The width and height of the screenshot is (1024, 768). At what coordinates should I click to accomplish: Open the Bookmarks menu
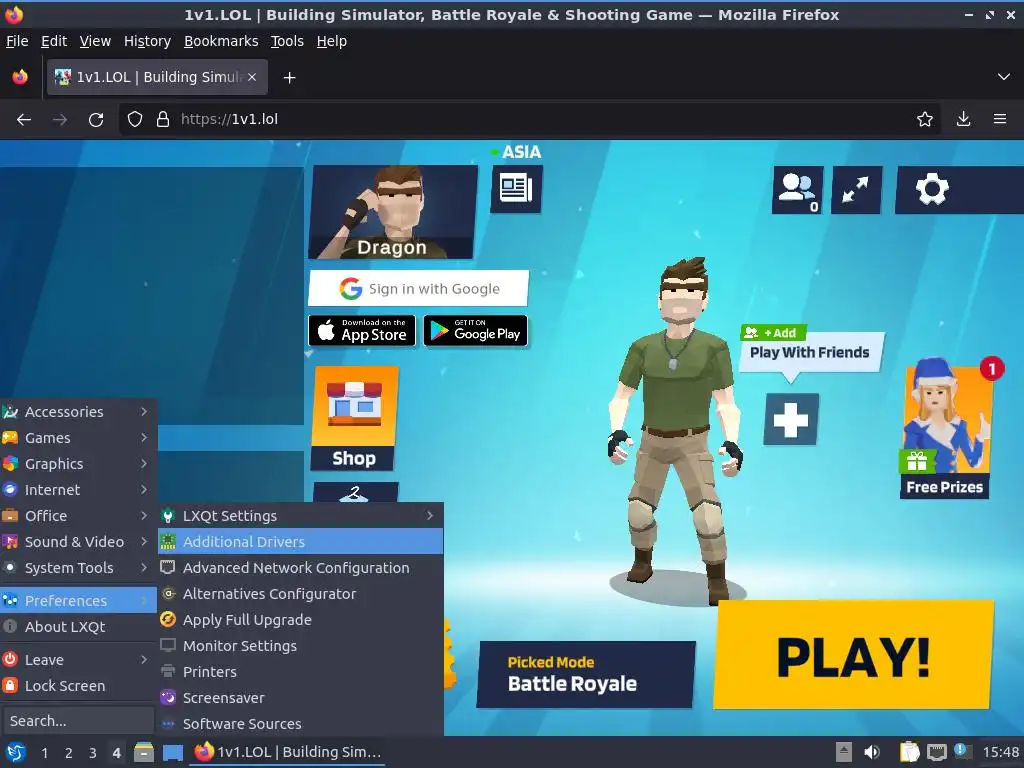221,41
